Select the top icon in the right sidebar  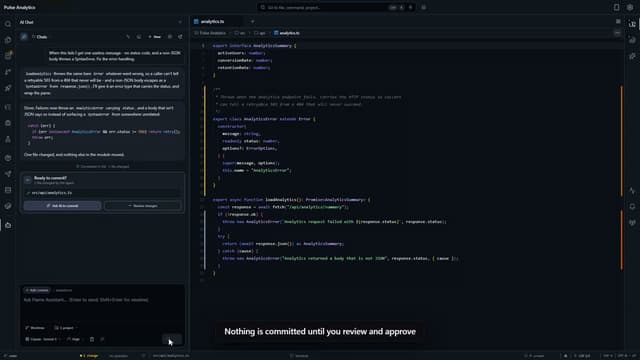click(632, 24)
